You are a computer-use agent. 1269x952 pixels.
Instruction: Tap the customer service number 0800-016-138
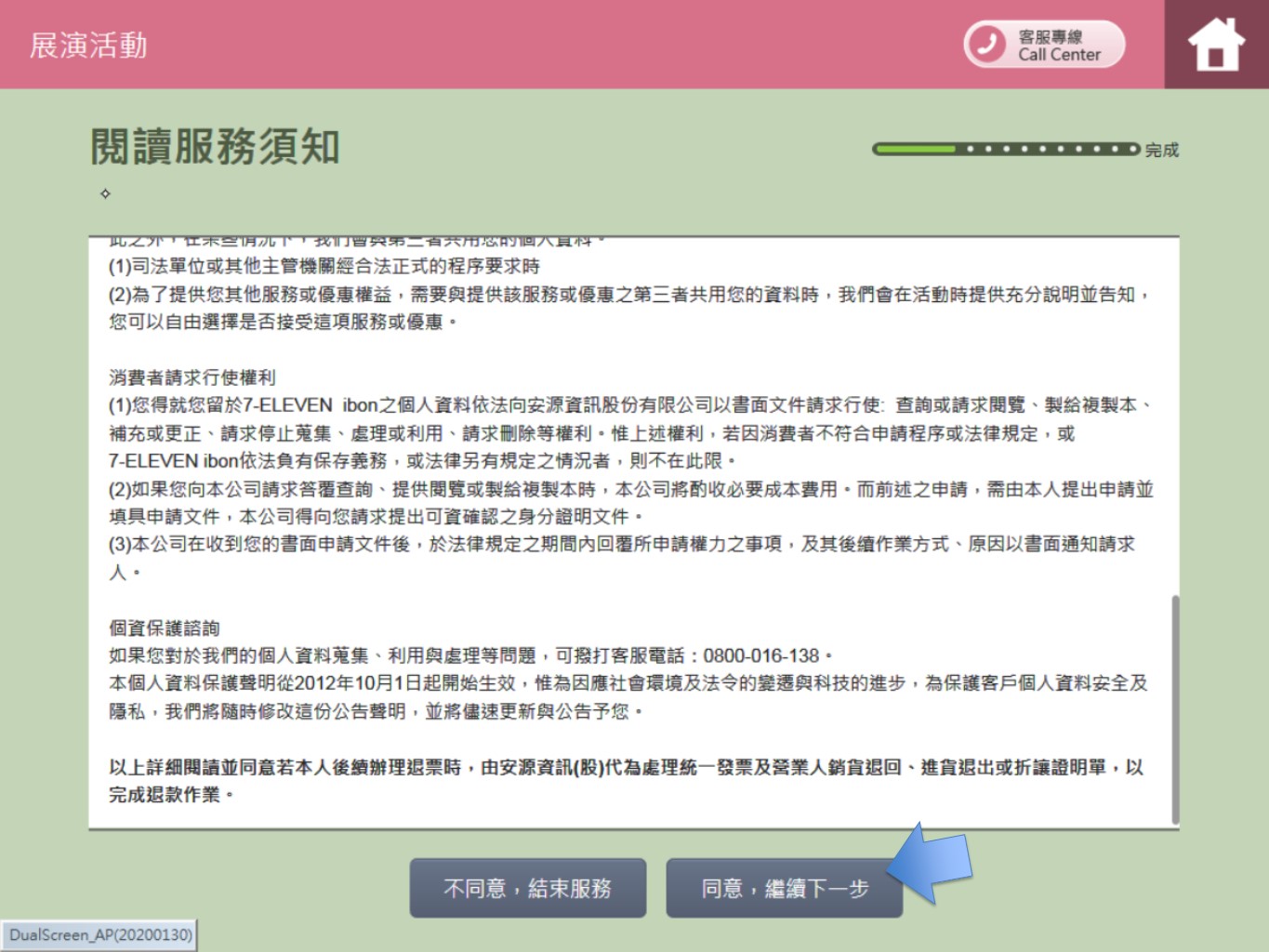[x=760, y=656]
